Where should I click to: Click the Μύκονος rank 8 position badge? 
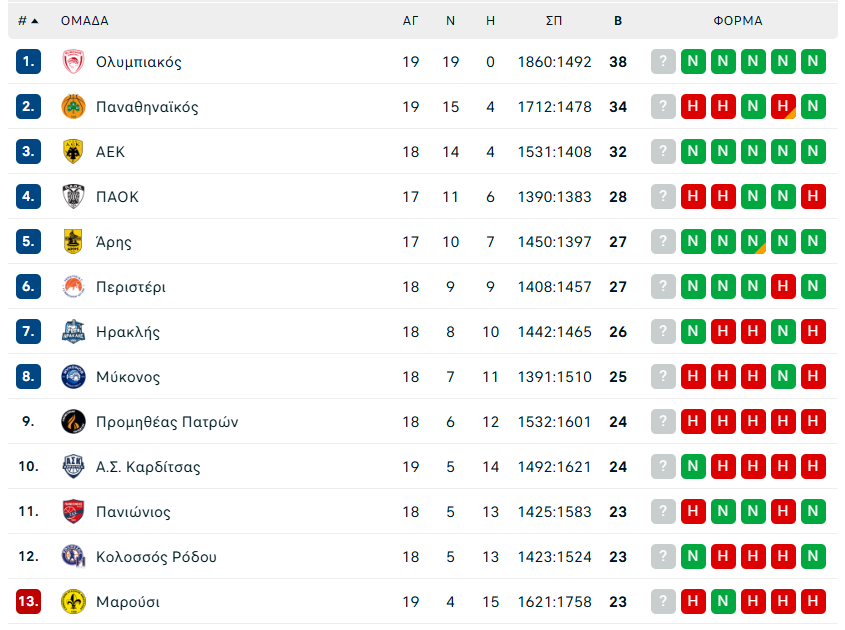28,377
